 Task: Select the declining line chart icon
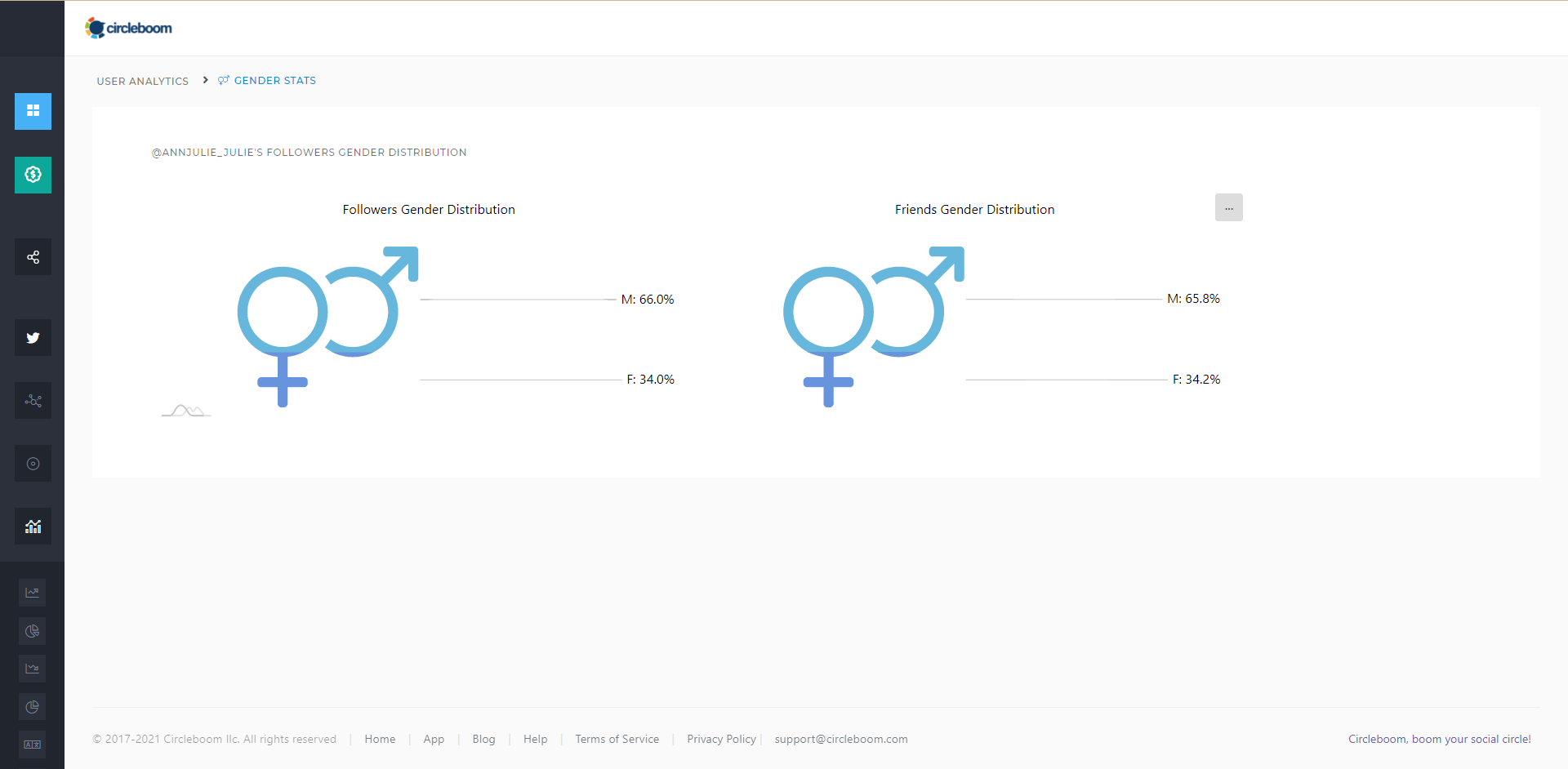(32, 669)
